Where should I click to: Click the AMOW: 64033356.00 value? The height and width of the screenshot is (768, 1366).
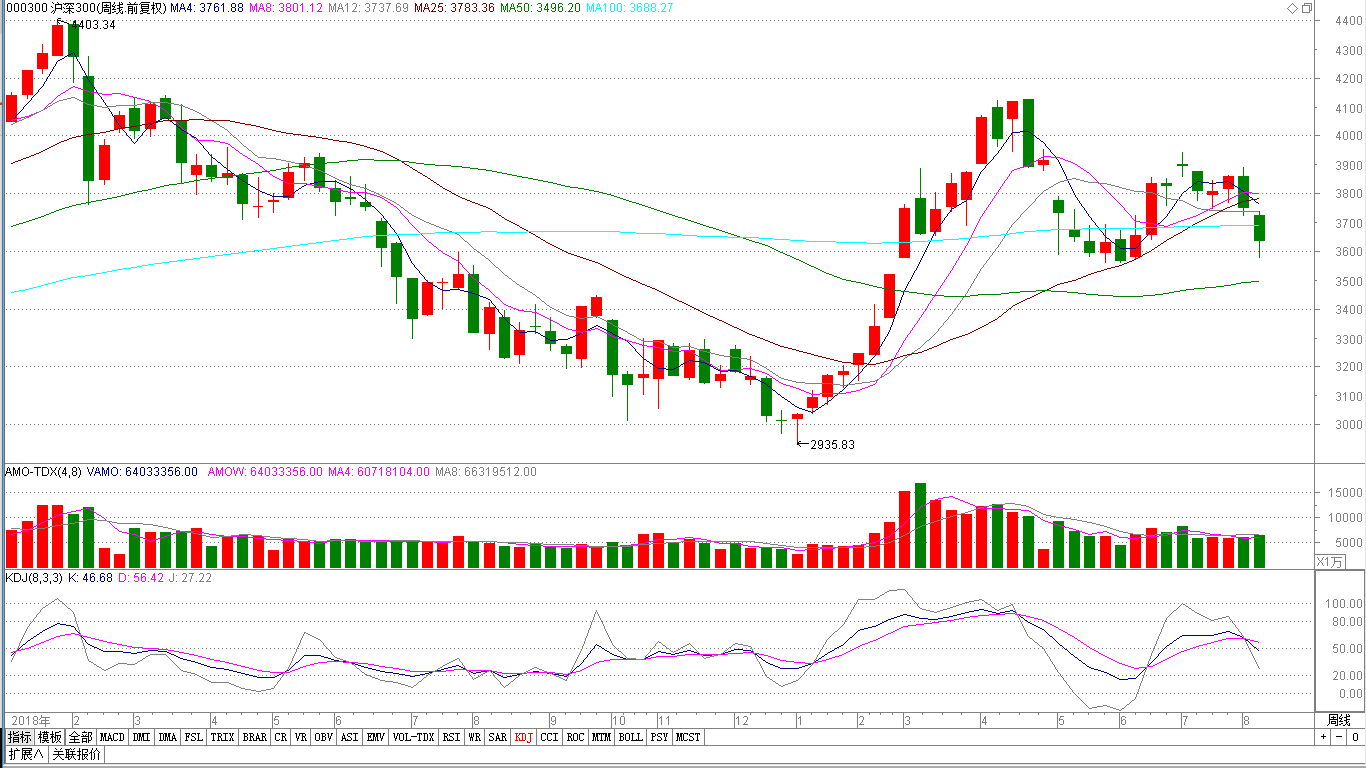pyautogui.click(x=265, y=472)
